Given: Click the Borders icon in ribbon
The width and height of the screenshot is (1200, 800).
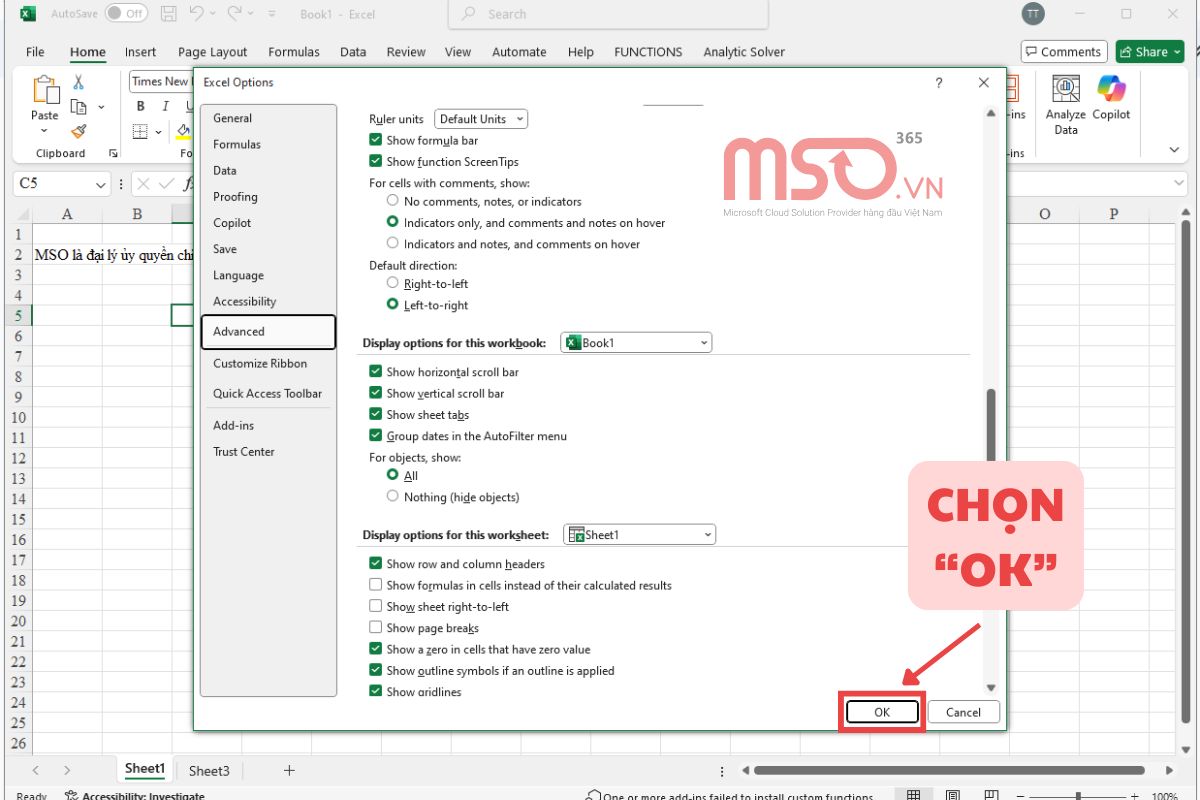Looking at the screenshot, I should pos(140,131).
